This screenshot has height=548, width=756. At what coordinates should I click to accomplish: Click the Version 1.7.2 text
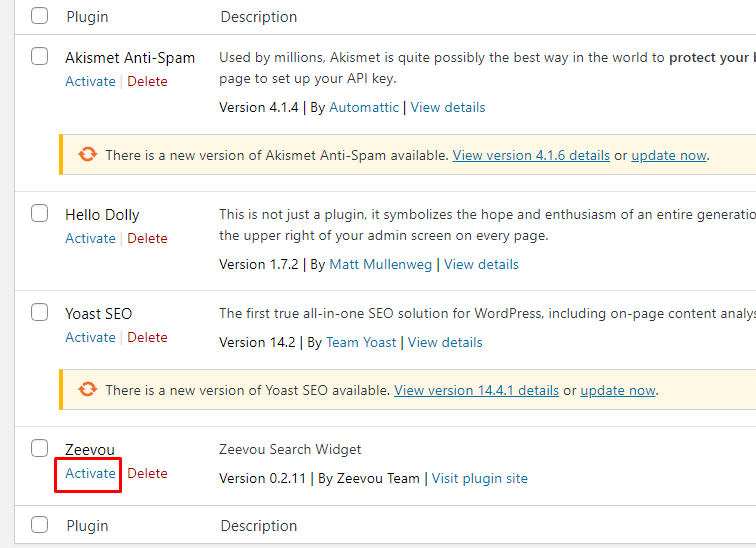(259, 264)
